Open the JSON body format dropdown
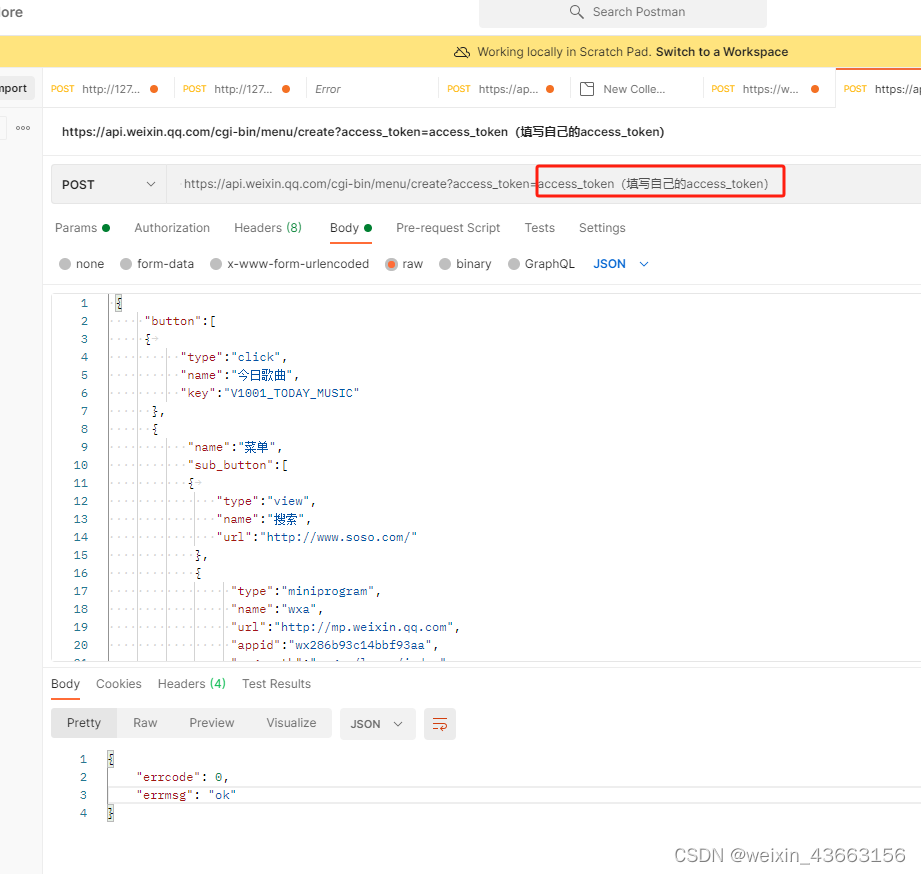Screen dimensions: 921x874 [621, 264]
